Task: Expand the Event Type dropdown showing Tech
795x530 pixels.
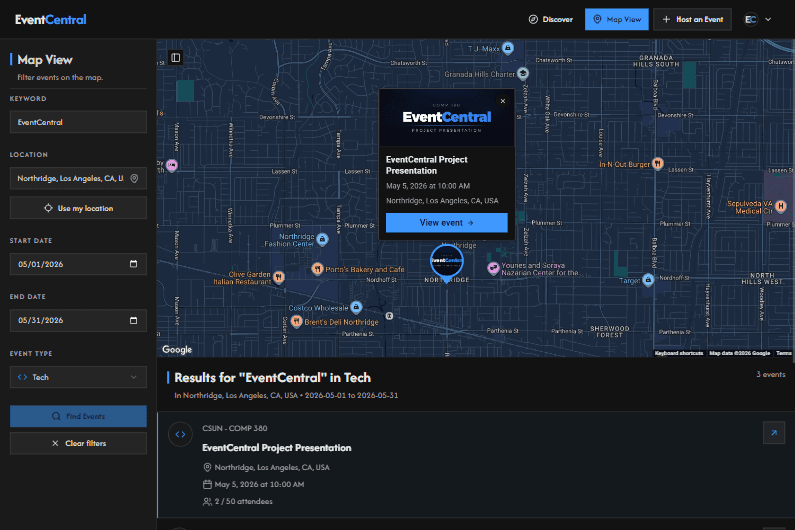Action: coord(78,377)
